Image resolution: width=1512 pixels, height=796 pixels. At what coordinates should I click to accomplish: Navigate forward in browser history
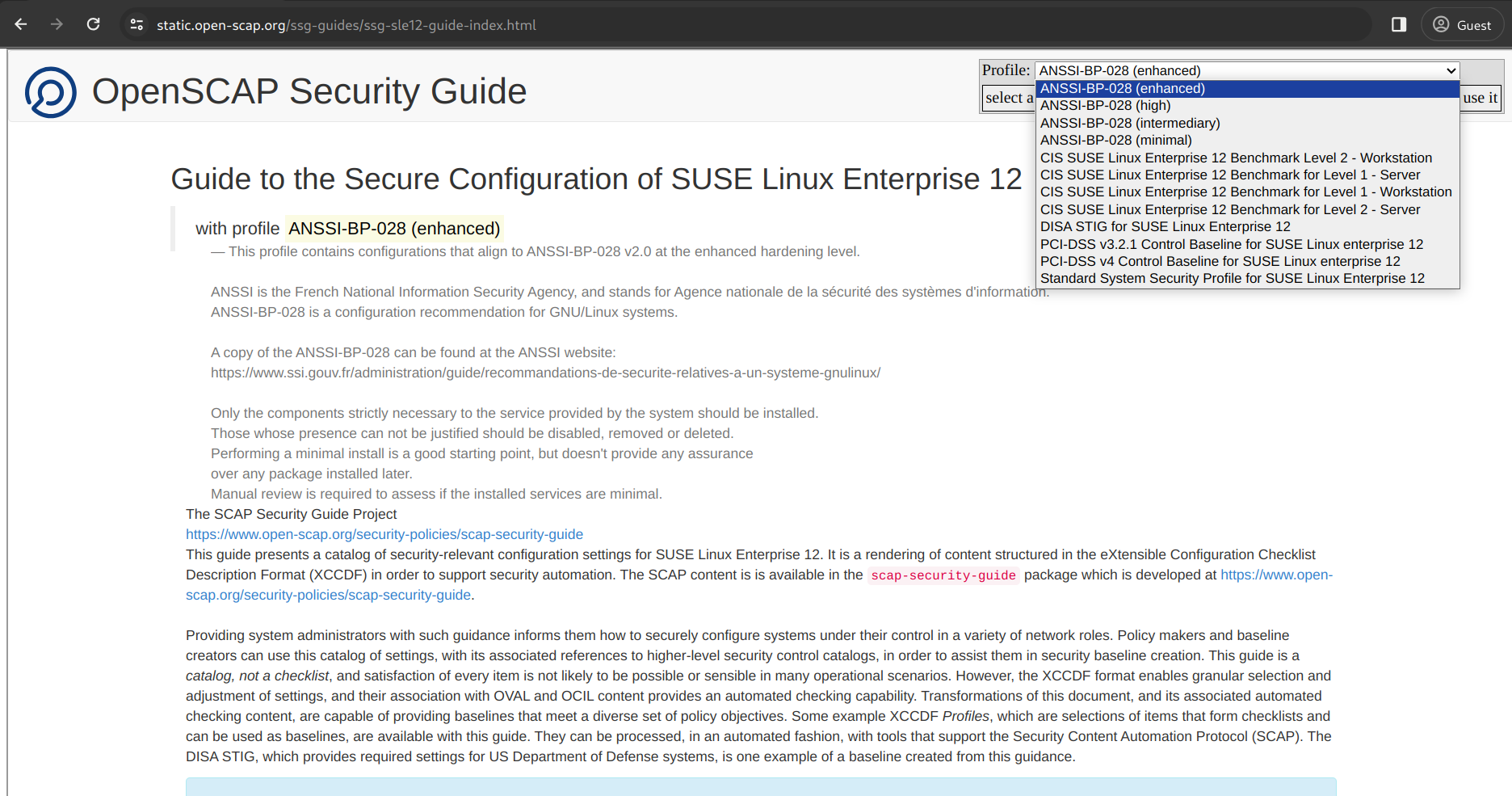[57, 24]
